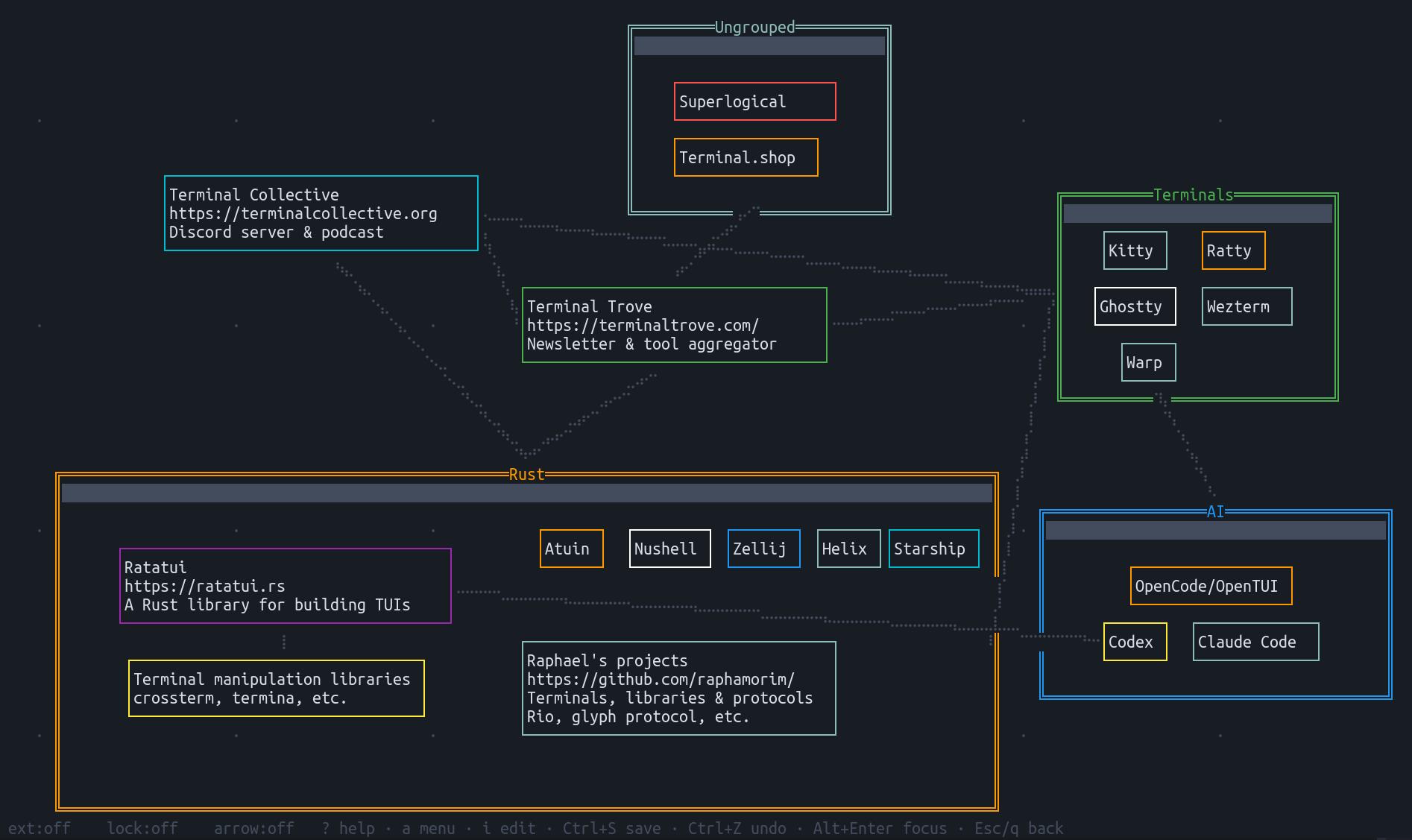Click the Terminal Trove card
This screenshot has width=1412, height=840.
[x=674, y=325]
